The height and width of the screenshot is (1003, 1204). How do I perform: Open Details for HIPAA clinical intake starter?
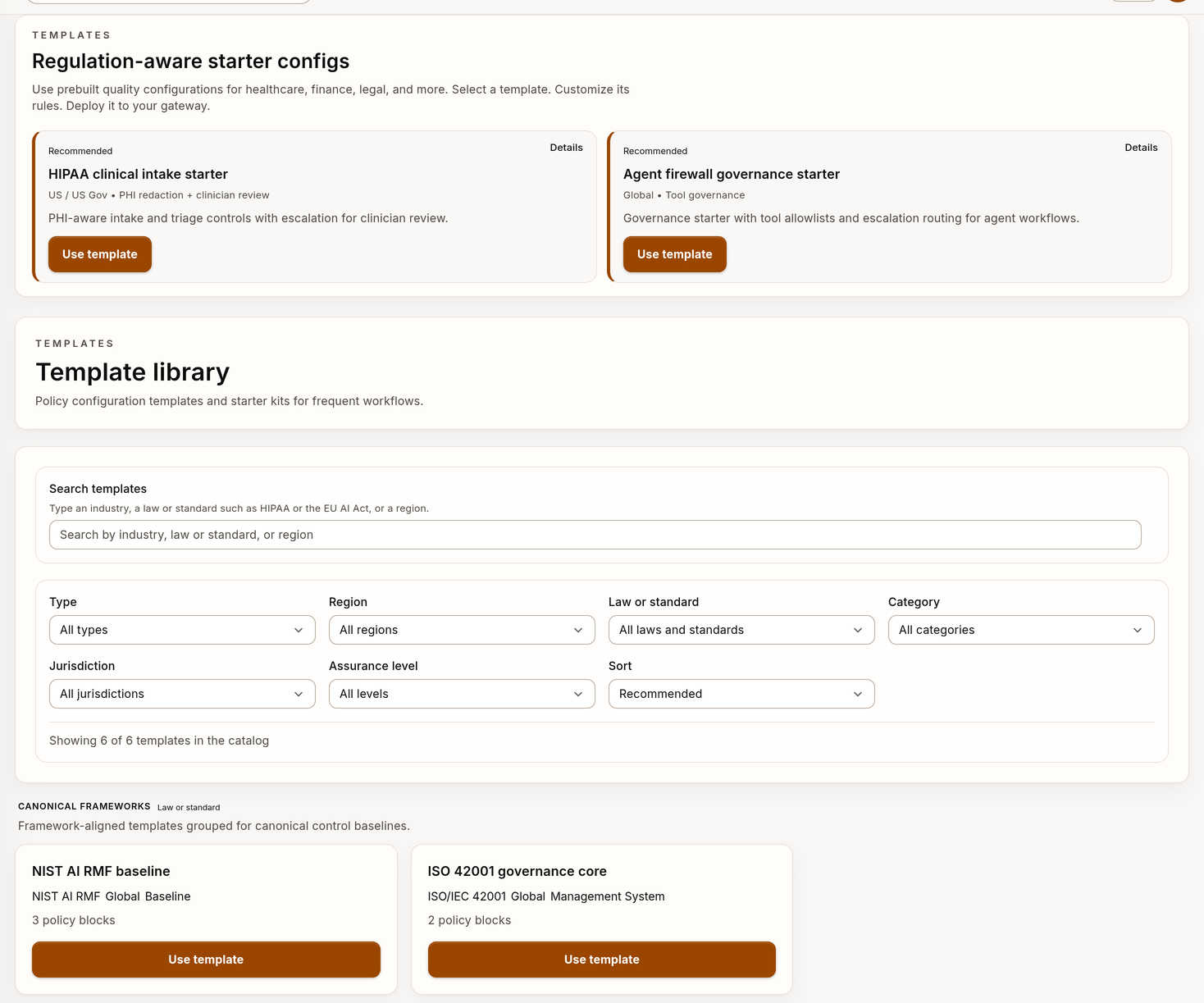[x=566, y=148]
